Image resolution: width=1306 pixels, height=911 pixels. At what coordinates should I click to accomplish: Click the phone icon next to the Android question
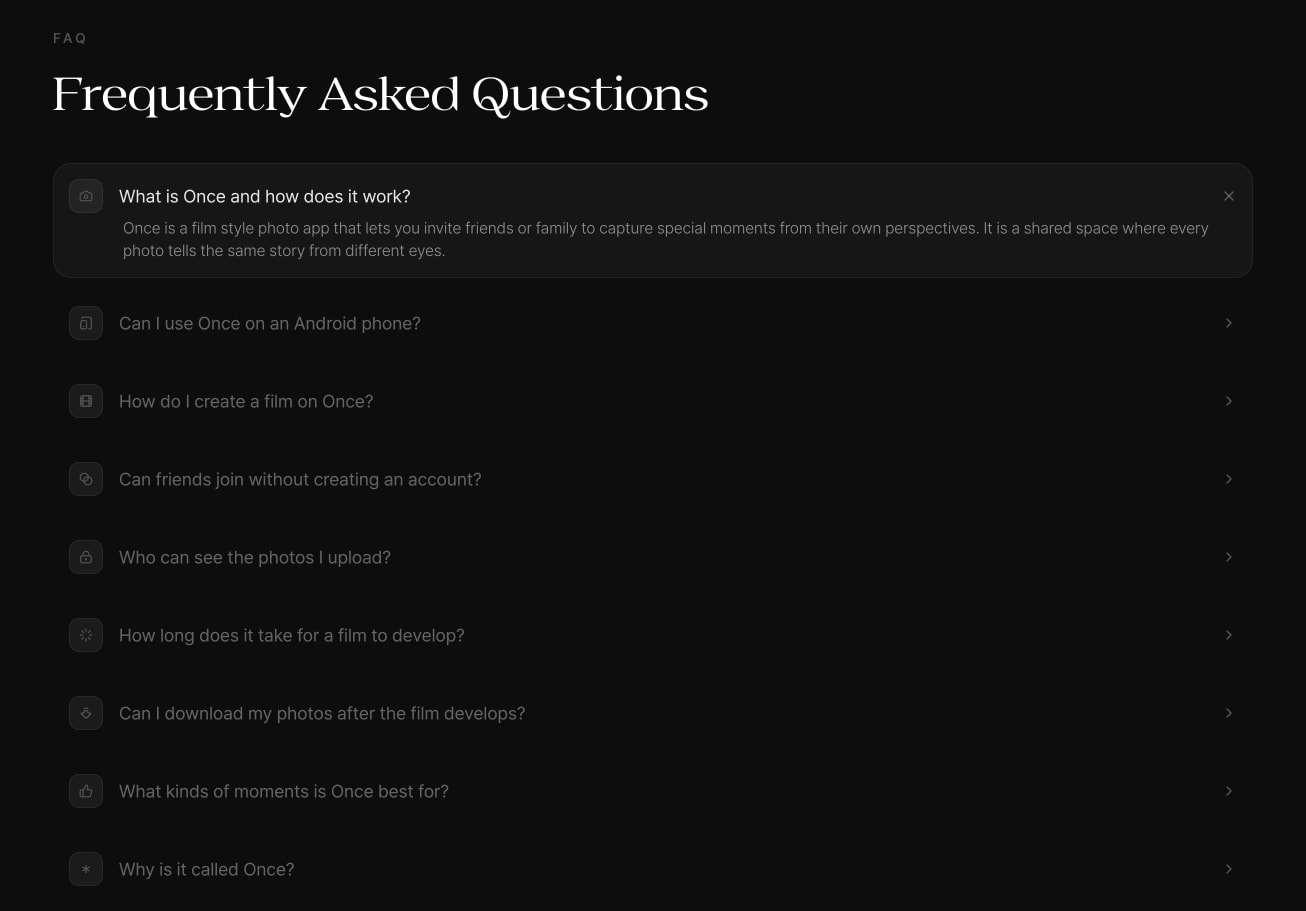pos(86,323)
